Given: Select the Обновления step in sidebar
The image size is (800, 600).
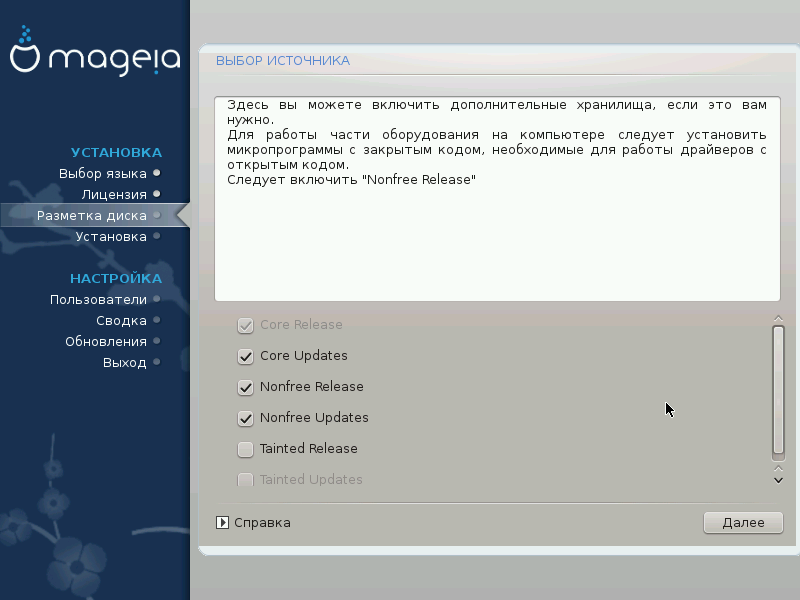Looking at the screenshot, I should pos(106,341).
